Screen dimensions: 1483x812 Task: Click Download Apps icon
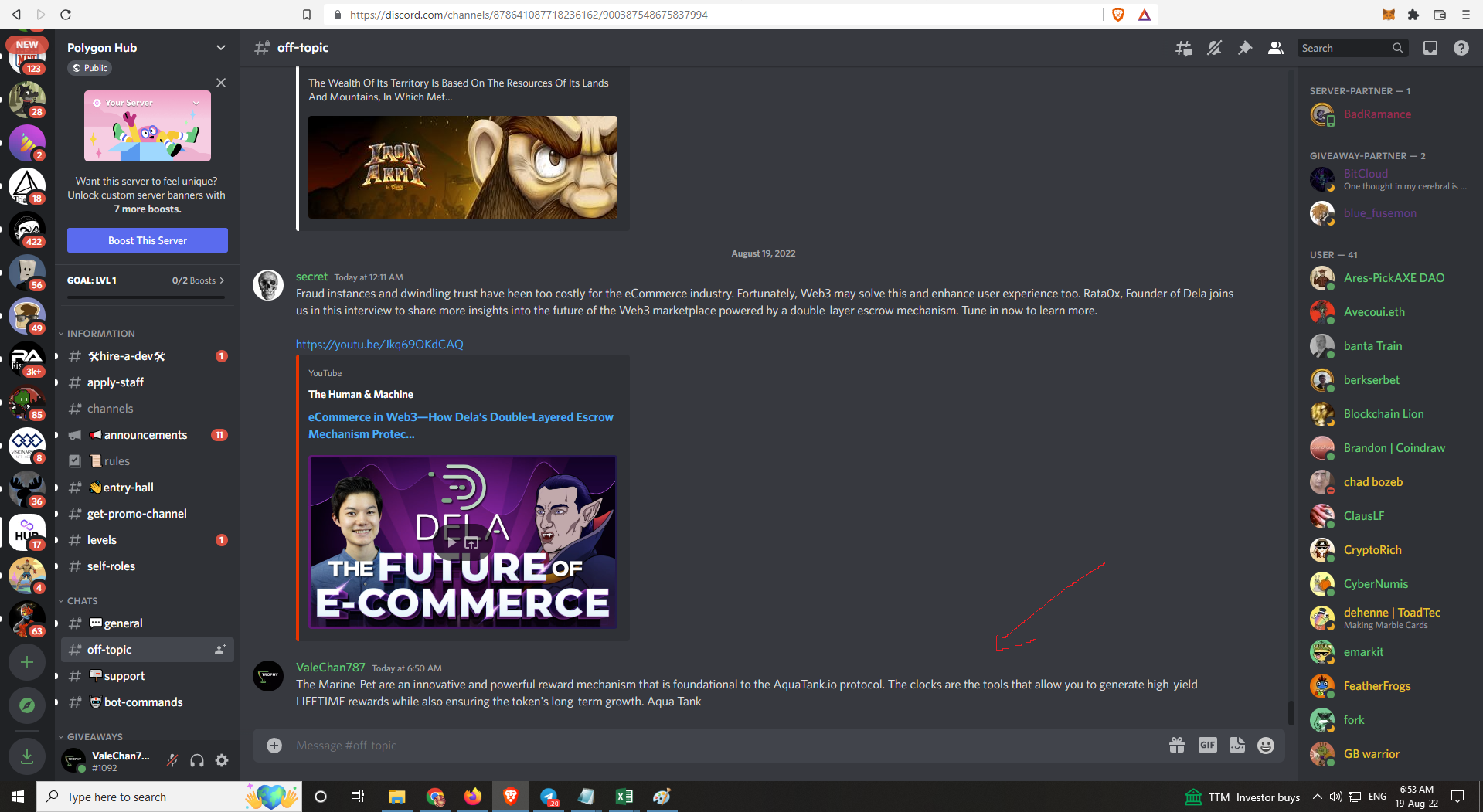[x=27, y=756]
